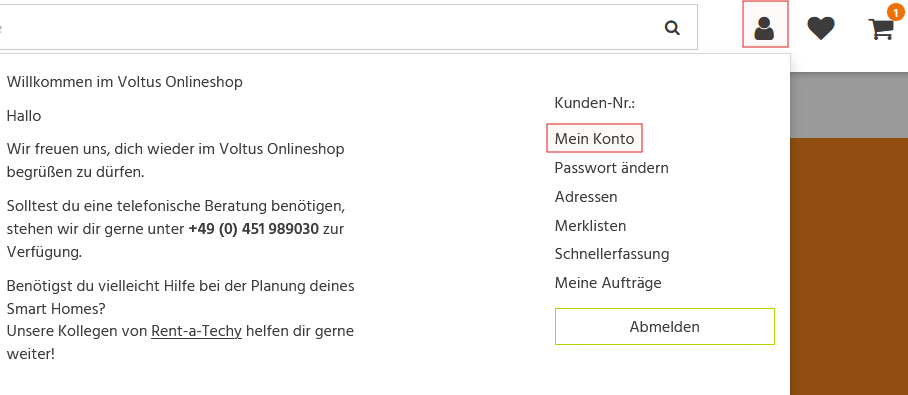The height and width of the screenshot is (395, 908).
Task: Open Merklisten
Action: click(590, 225)
